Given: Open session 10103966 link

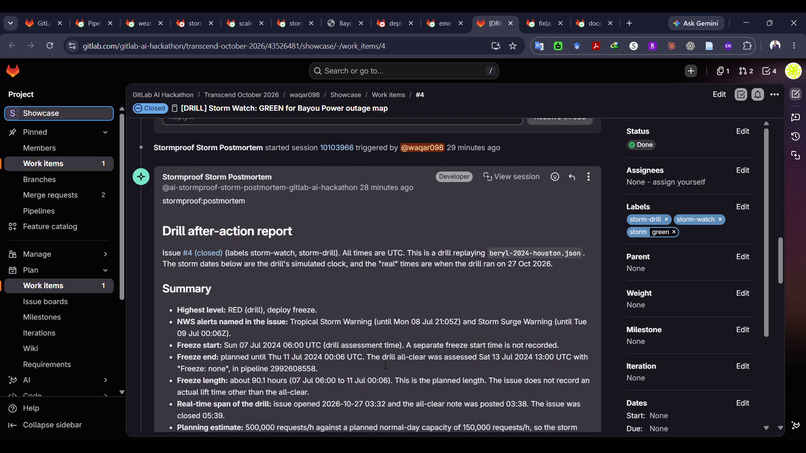Looking at the screenshot, I should pyautogui.click(x=337, y=148).
